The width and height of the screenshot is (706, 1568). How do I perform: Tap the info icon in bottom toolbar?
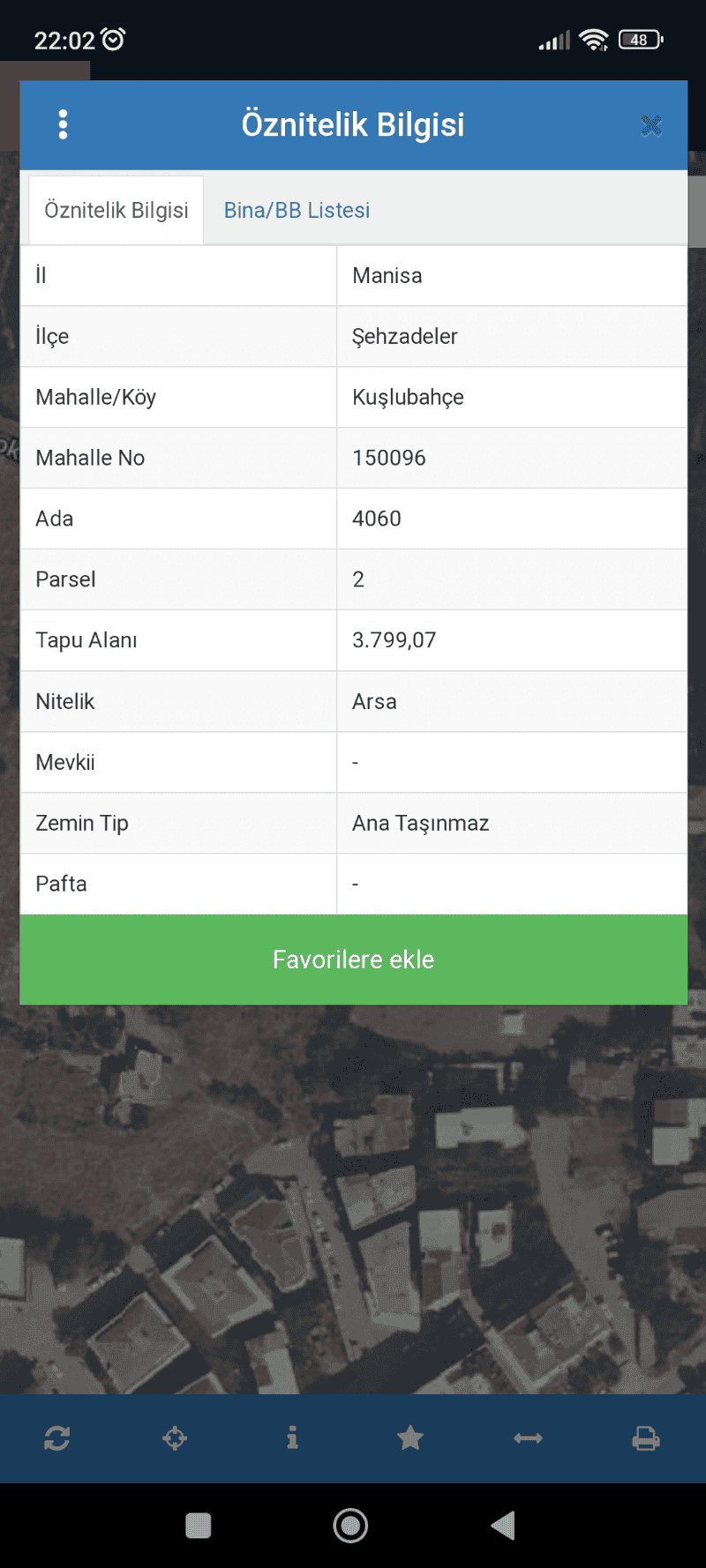coord(292,1438)
